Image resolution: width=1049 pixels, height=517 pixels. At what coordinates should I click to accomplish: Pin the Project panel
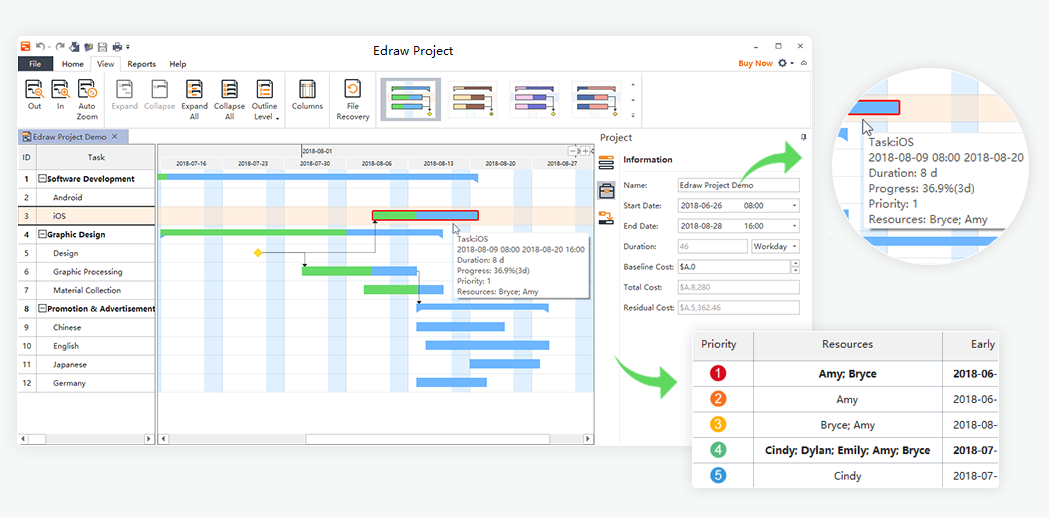click(803, 137)
